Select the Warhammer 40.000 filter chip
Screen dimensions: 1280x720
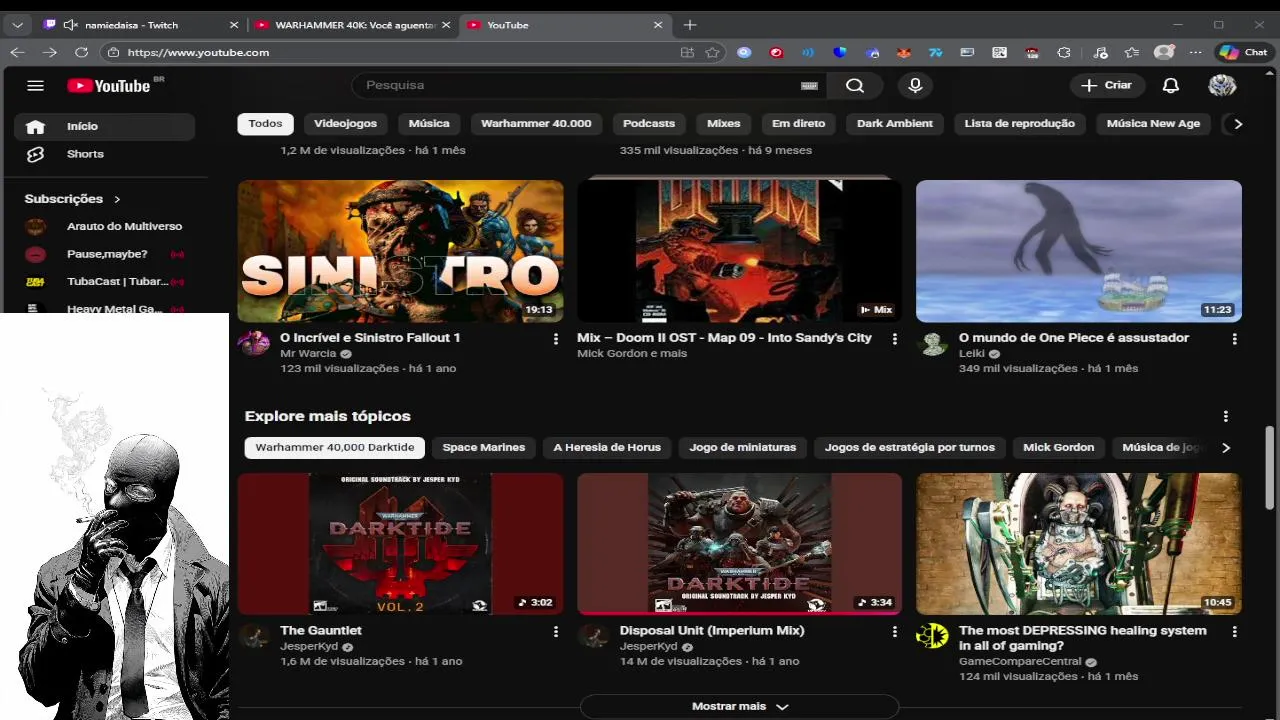(x=536, y=123)
